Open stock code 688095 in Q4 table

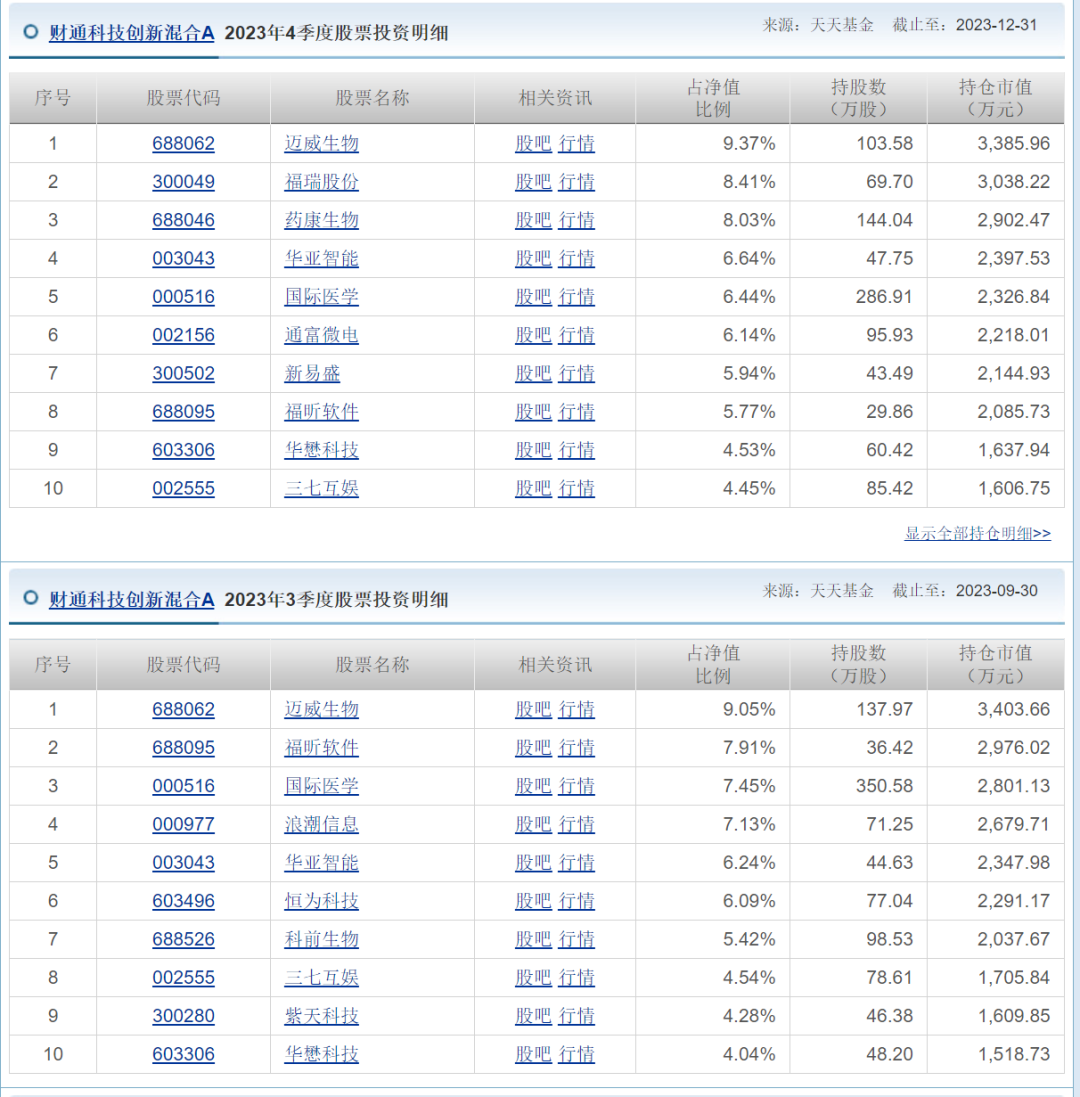[183, 412]
